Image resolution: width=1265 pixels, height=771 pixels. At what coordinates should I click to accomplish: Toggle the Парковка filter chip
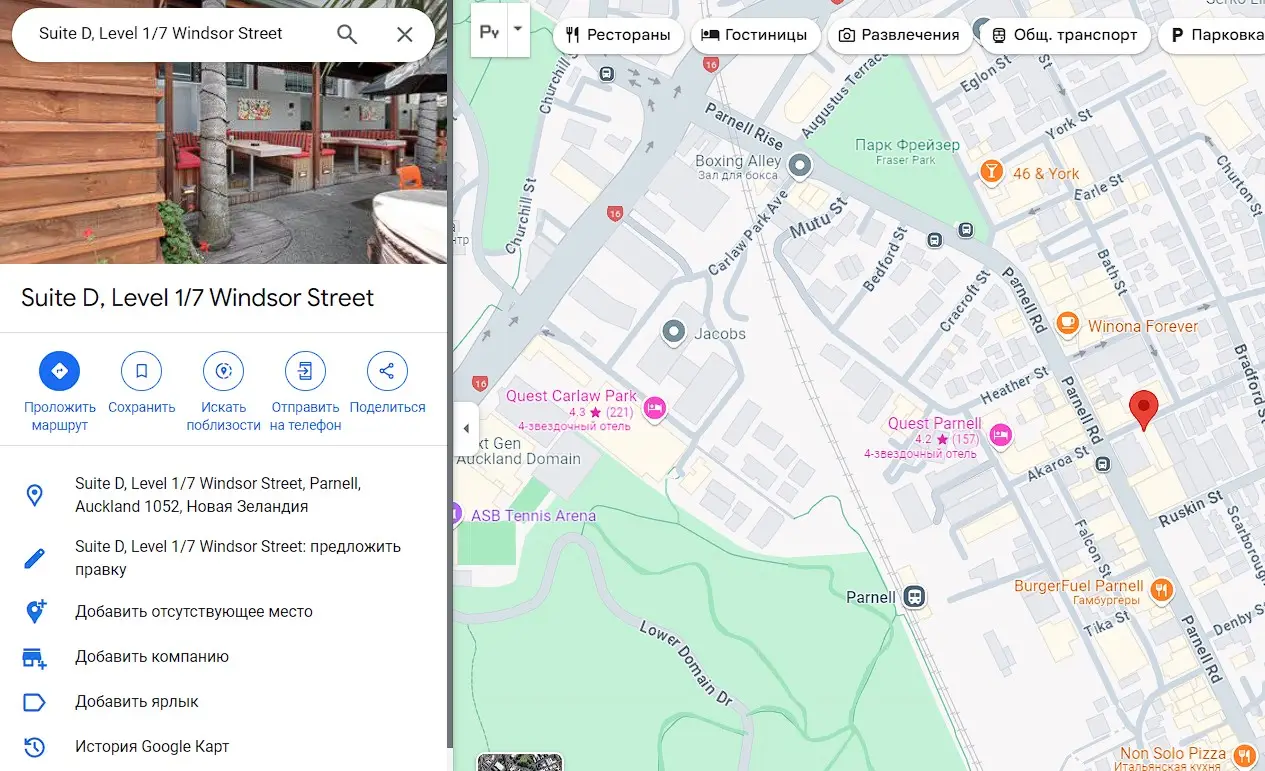click(x=1215, y=35)
